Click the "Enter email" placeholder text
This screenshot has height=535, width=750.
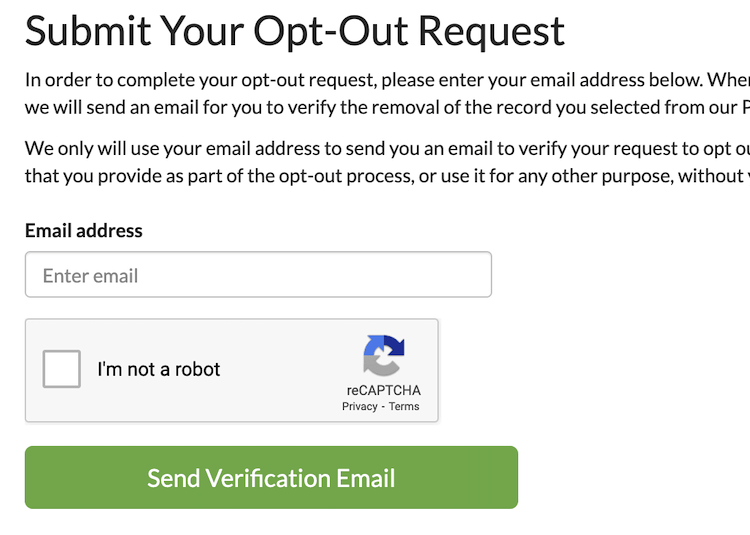[90, 276]
